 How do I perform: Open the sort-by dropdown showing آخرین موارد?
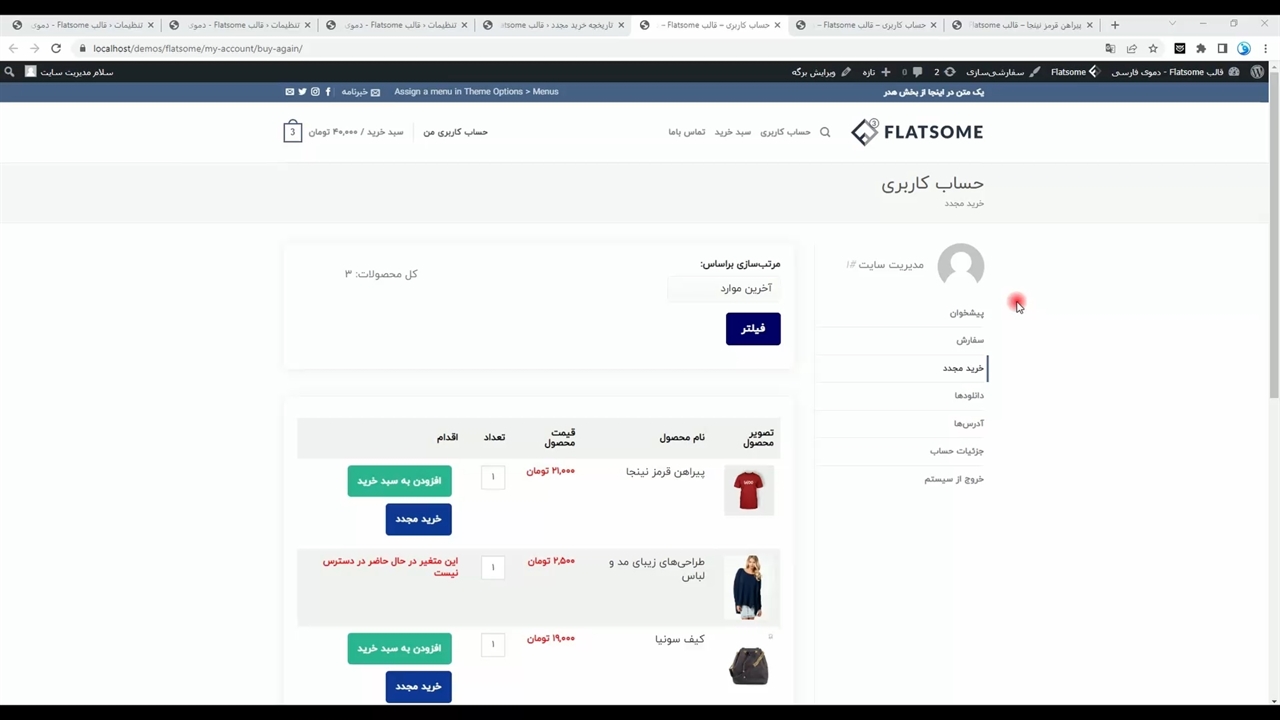pyautogui.click(x=724, y=288)
